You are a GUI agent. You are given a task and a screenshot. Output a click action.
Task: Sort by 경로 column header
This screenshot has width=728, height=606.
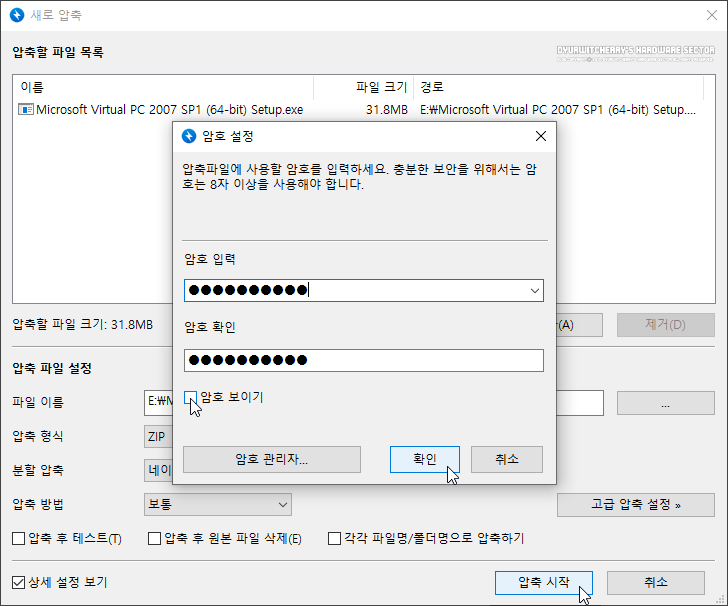[x=559, y=87]
